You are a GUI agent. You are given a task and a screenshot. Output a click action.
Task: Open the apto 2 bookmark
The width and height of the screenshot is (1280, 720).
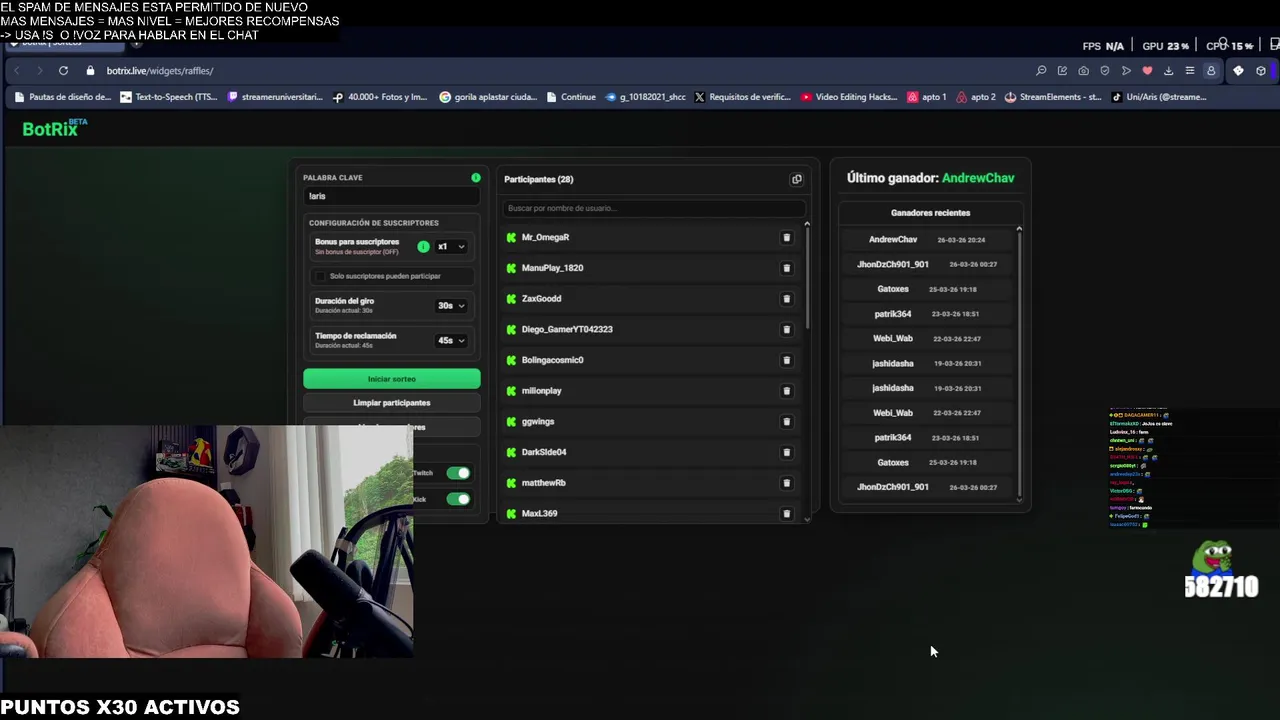[976, 97]
